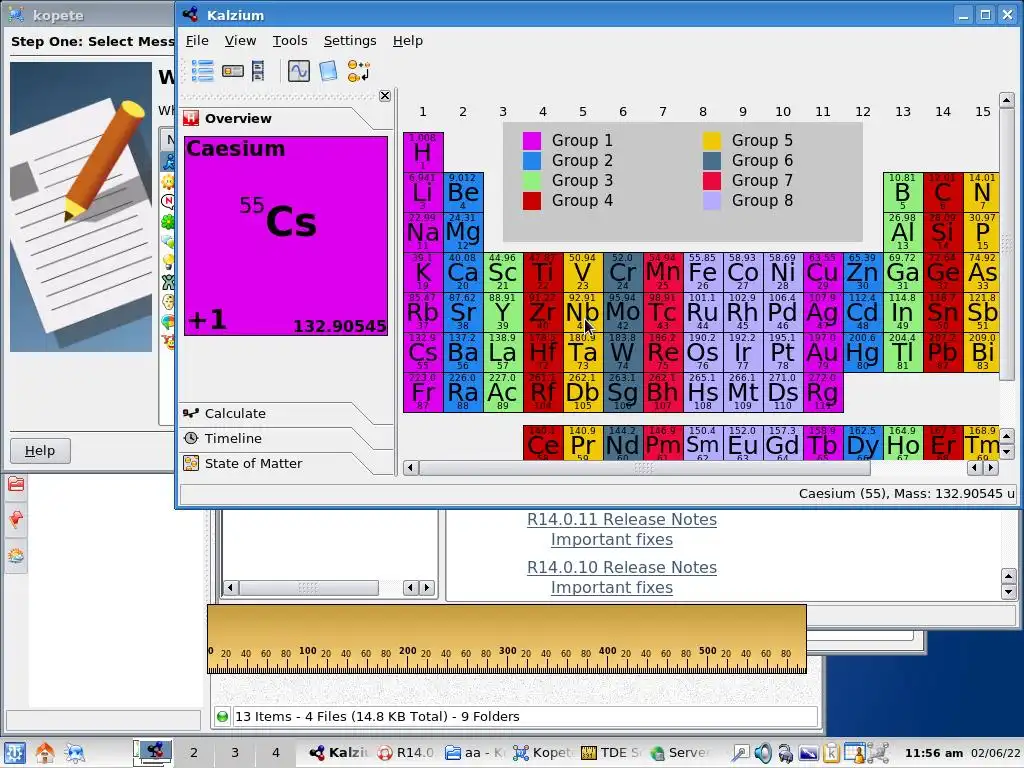Select the Gold (Au) element cell
This screenshot has height=768, width=1024.
point(823,353)
